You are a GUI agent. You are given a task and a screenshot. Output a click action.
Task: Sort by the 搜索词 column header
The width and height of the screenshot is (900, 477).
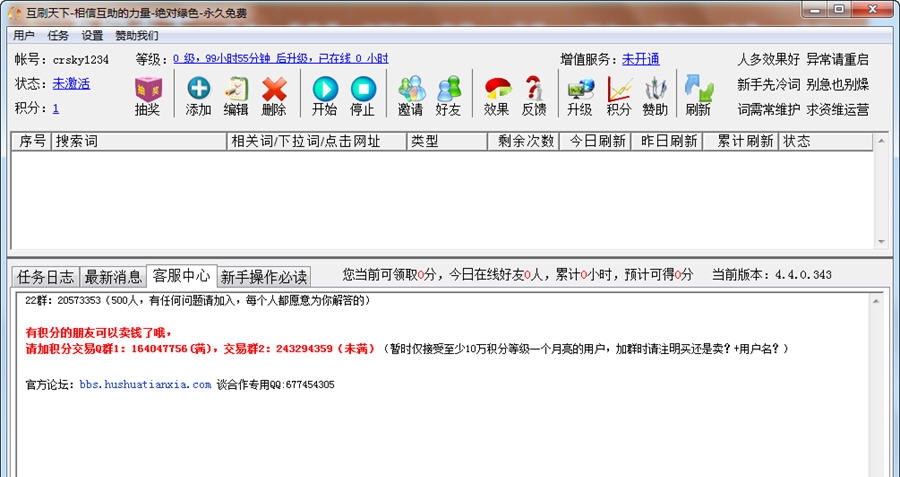point(139,141)
